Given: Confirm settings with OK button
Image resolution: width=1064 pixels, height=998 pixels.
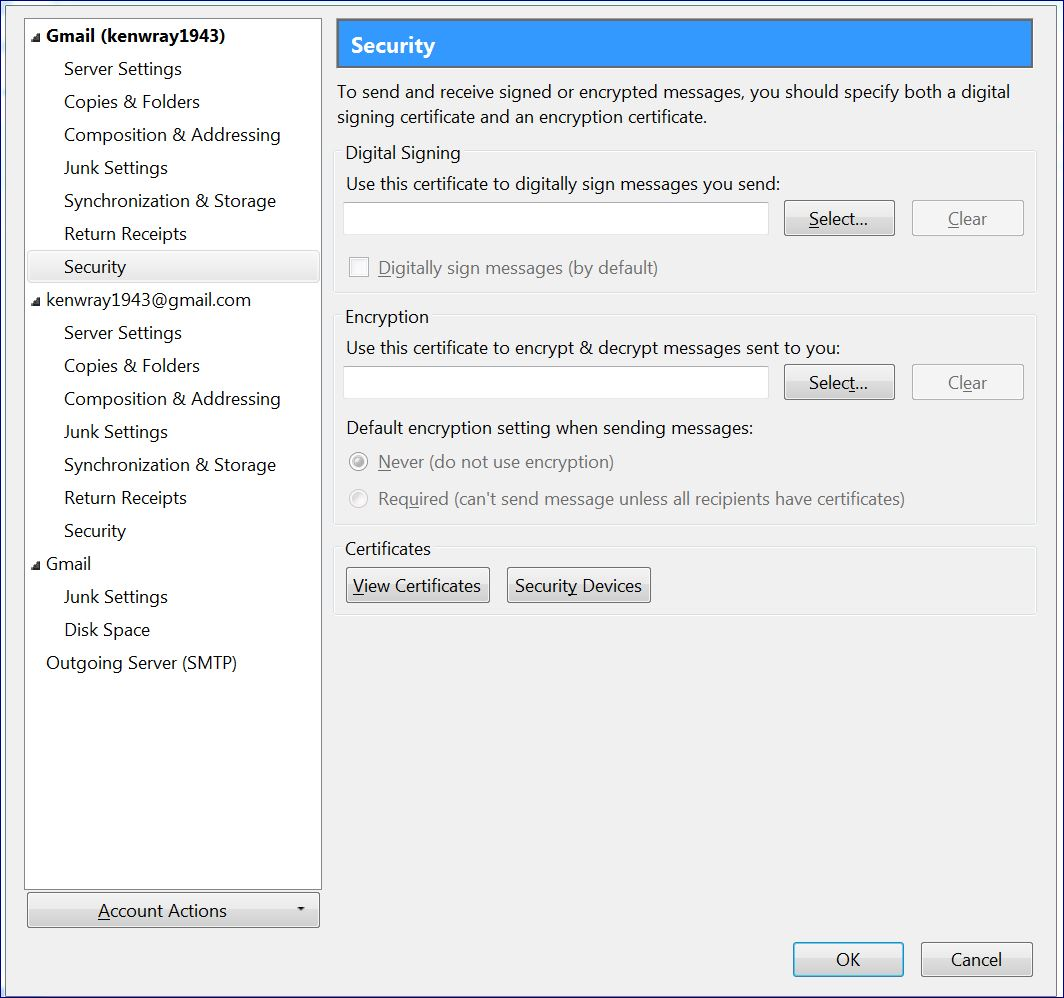Looking at the screenshot, I should point(847,960).
